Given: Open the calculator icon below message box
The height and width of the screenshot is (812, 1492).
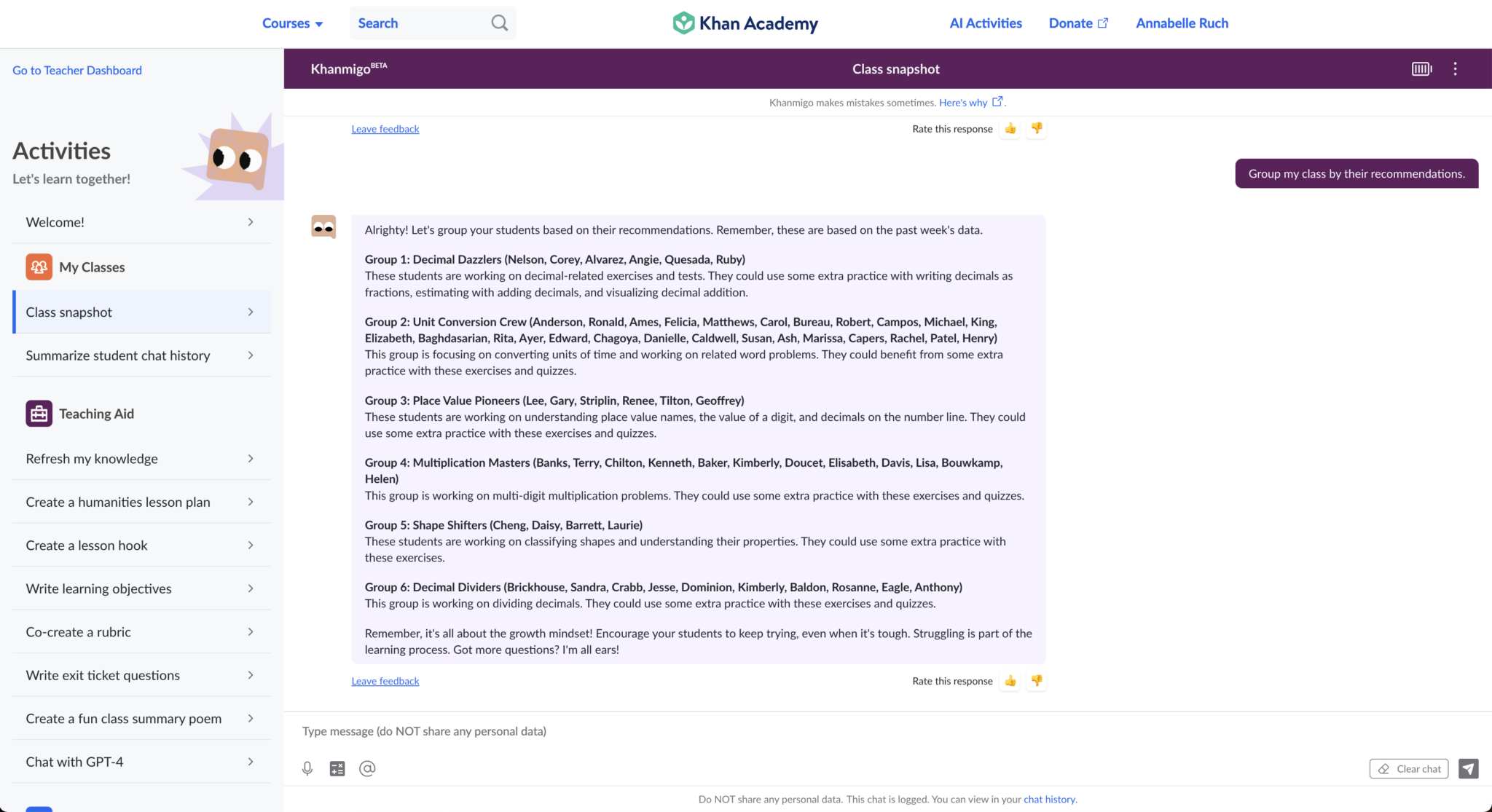Looking at the screenshot, I should [x=337, y=768].
